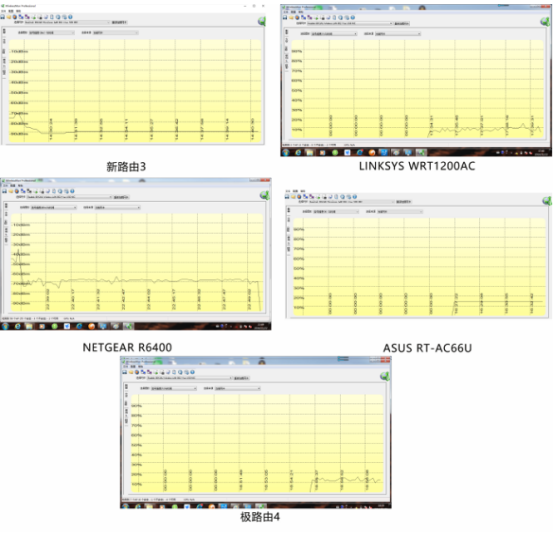
Task: Open the first menu-bar item in 新路由3 window
Action: (x=4, y=11)
